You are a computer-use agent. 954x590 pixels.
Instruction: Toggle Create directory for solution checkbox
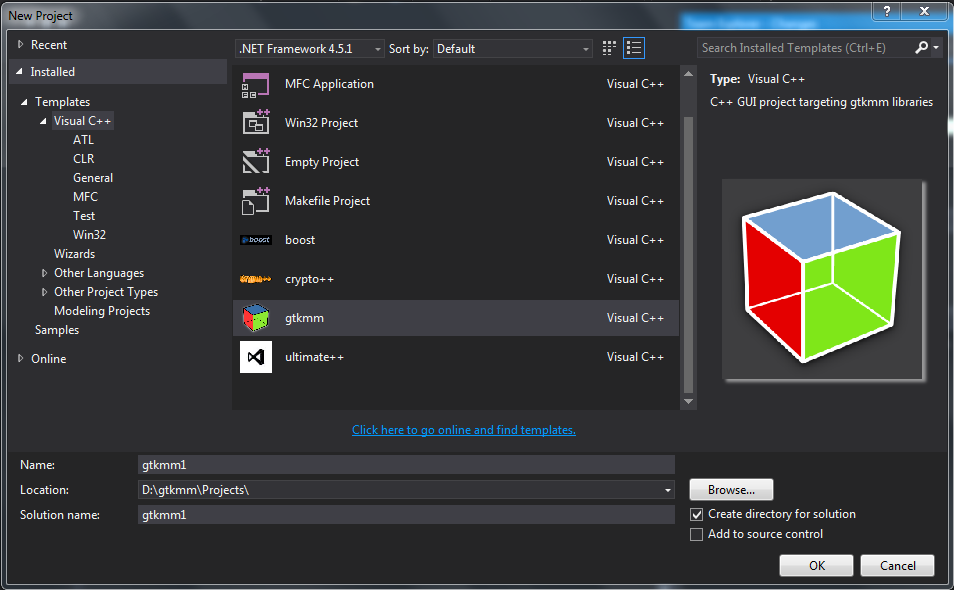point(697,515)
